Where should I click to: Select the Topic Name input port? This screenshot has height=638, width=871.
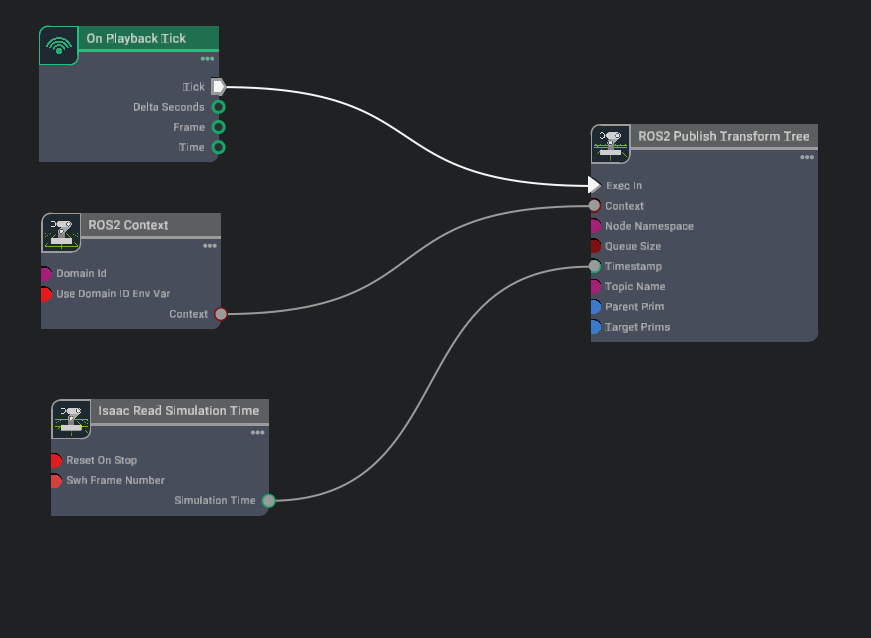(x=595, y=287)
